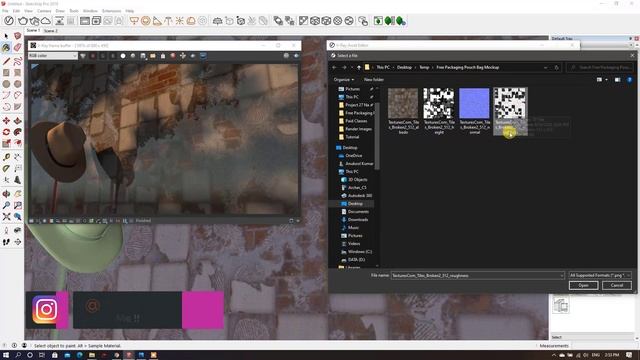Select the Rotate tool
This screenshot has height=360, width=640.
[x=6, y=132]
